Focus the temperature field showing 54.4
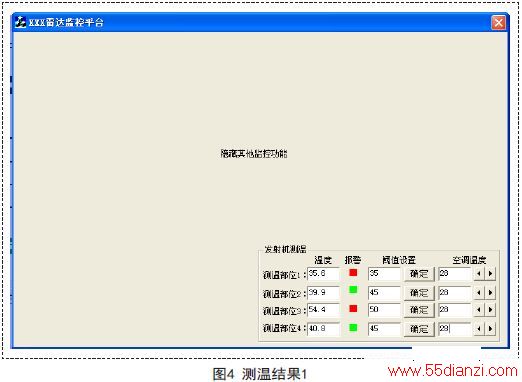Screen dimensions: 522x382 323,310
